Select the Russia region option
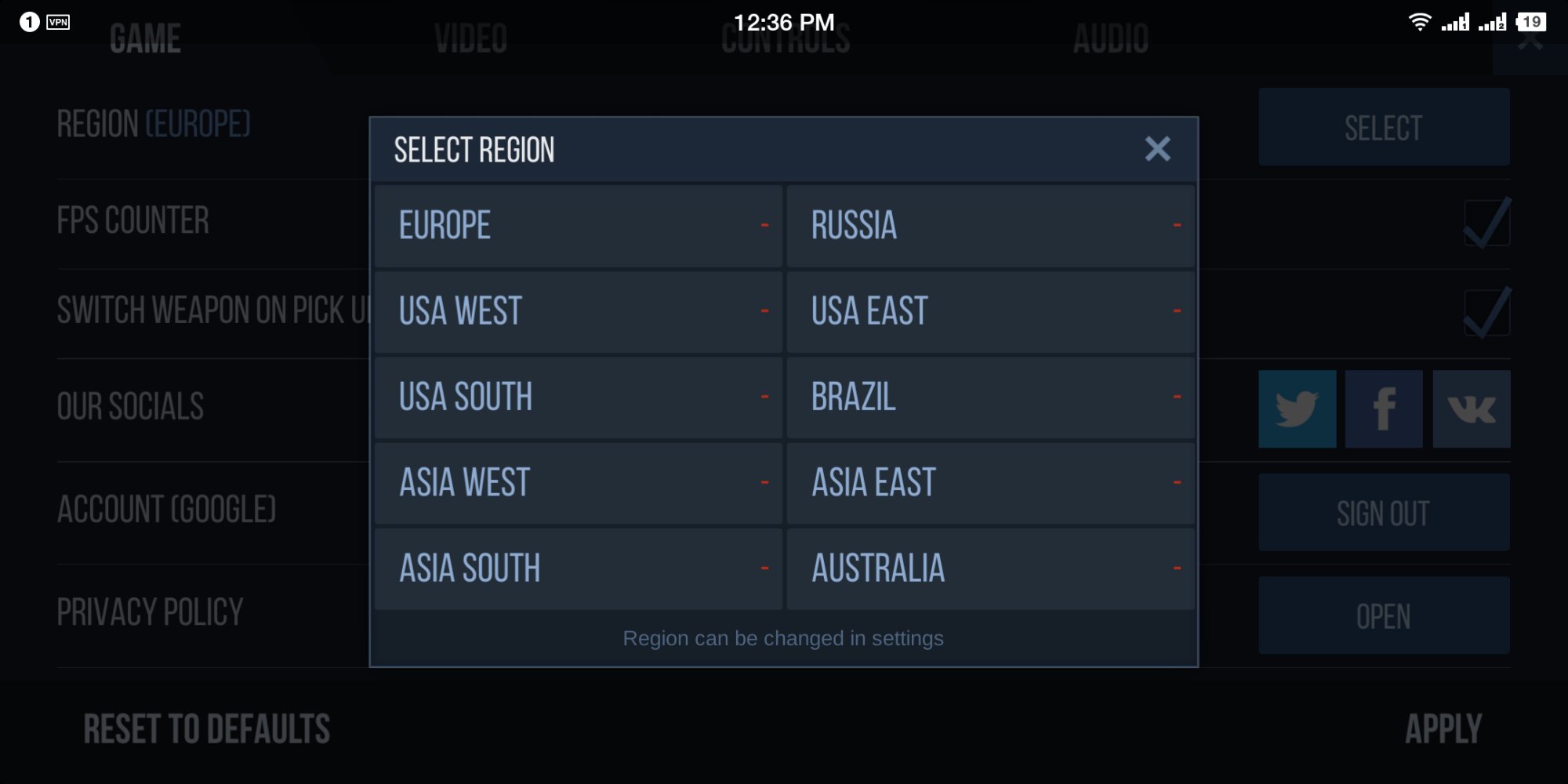Viewport: 1568px width, 784px height. tap(991, 226)
